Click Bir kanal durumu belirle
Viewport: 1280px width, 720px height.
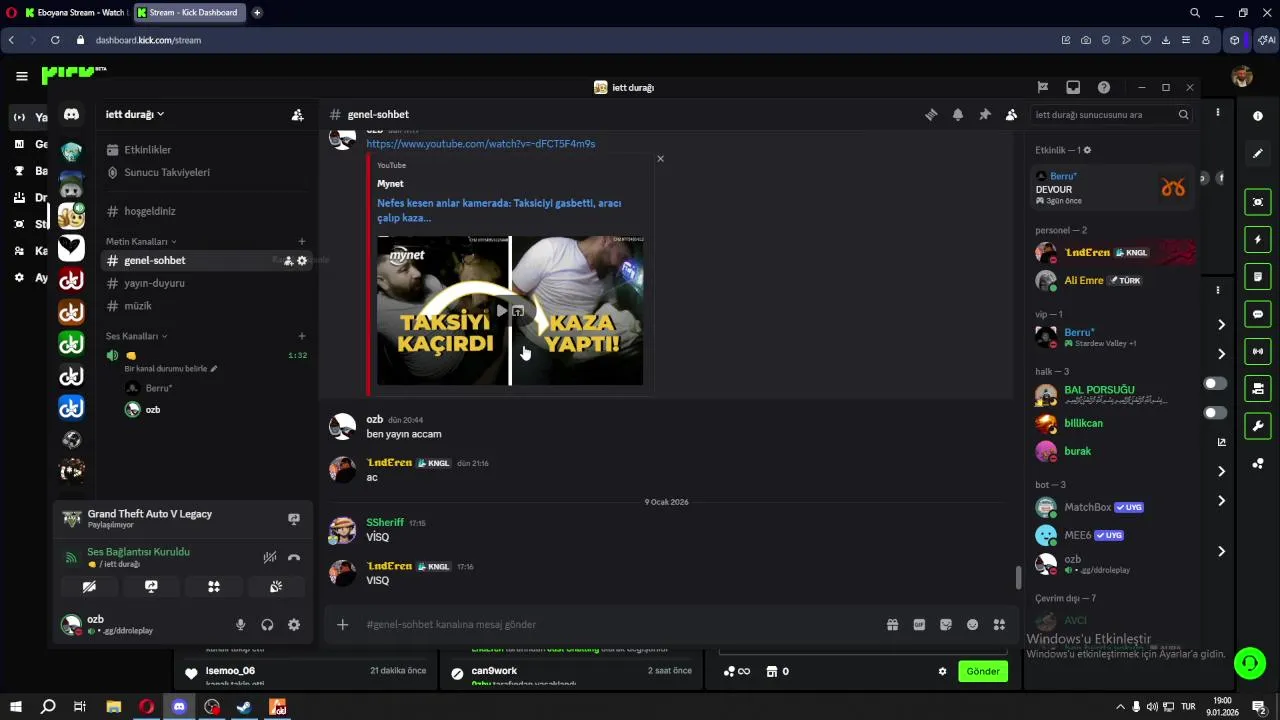click(x=170, y=369)
